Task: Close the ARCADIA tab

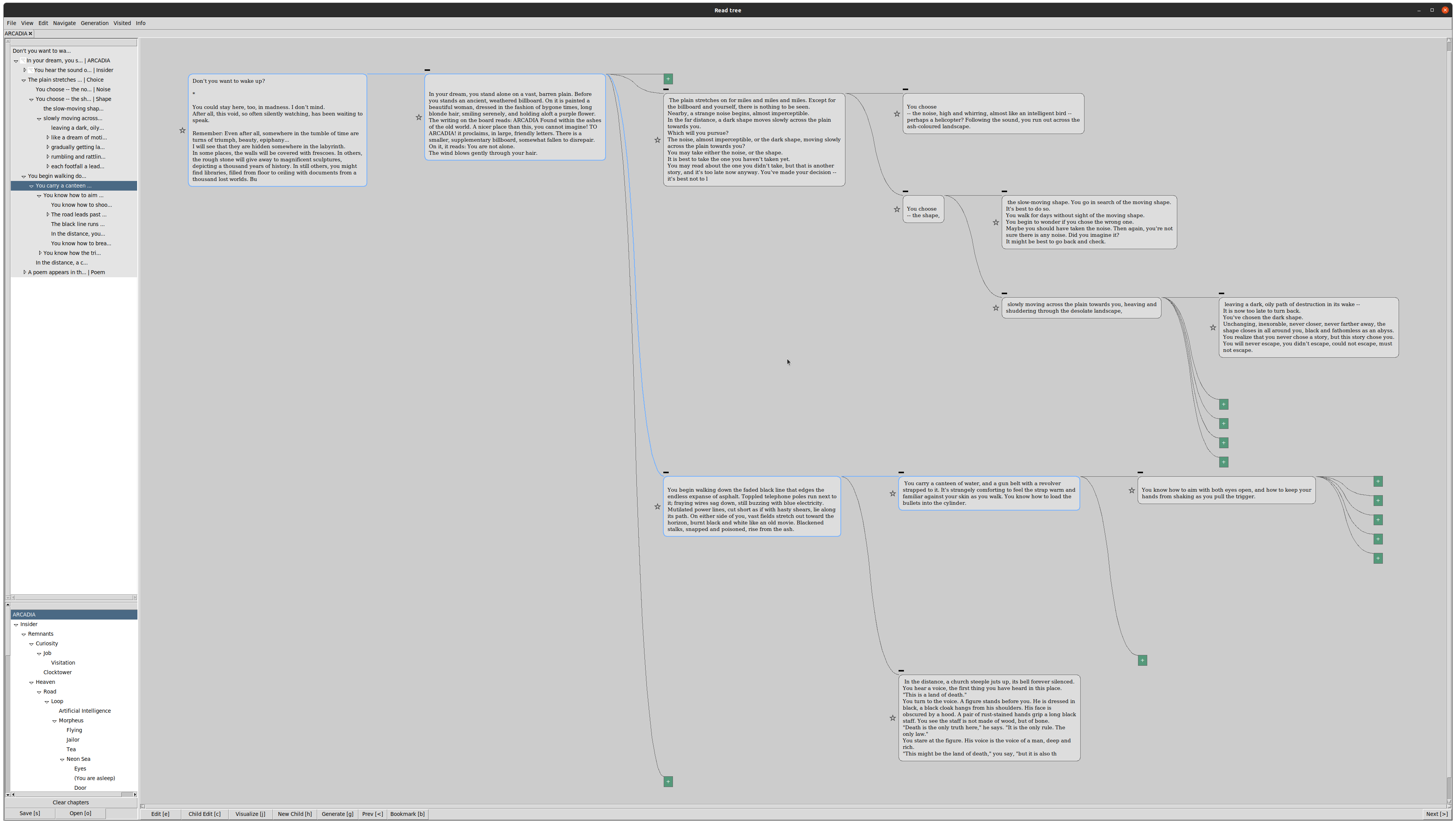Action: [x=30, y=33]
